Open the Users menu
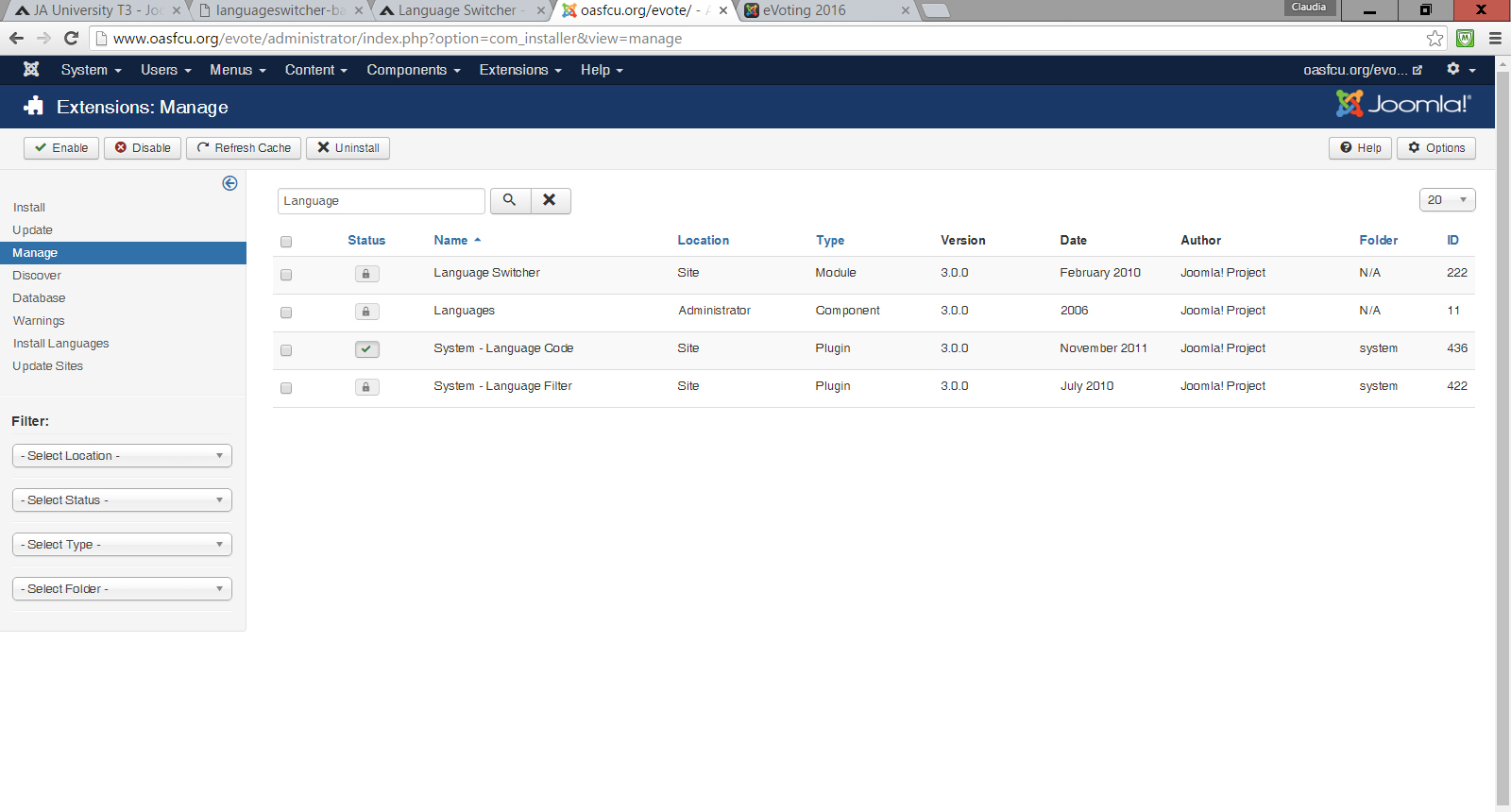Image resolution: width=1511 pixels, height=812 pixels. [166, 70]
